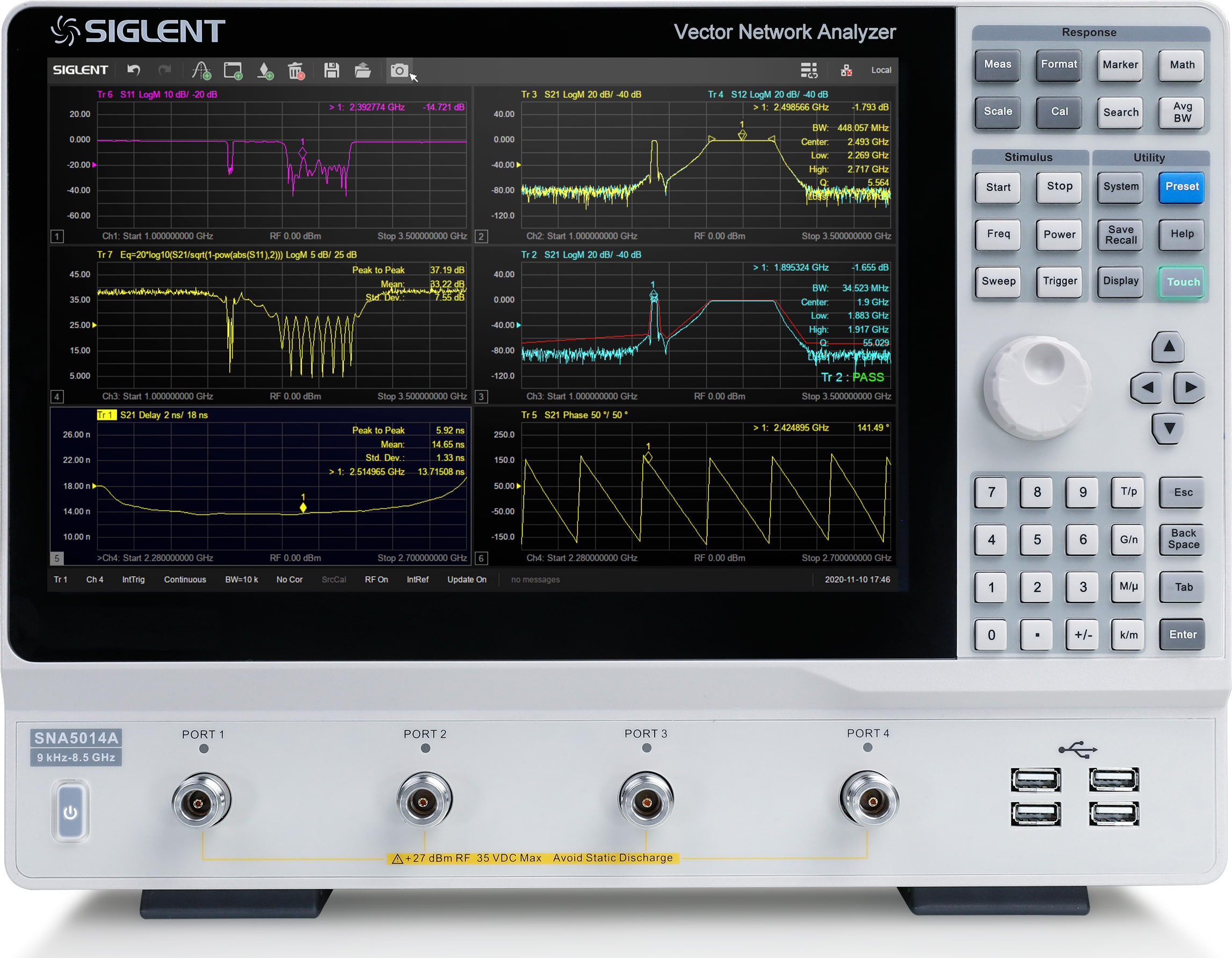Click the Save Recall button
Viewport: 1232px width, 958px height.
coord(1120,235)
